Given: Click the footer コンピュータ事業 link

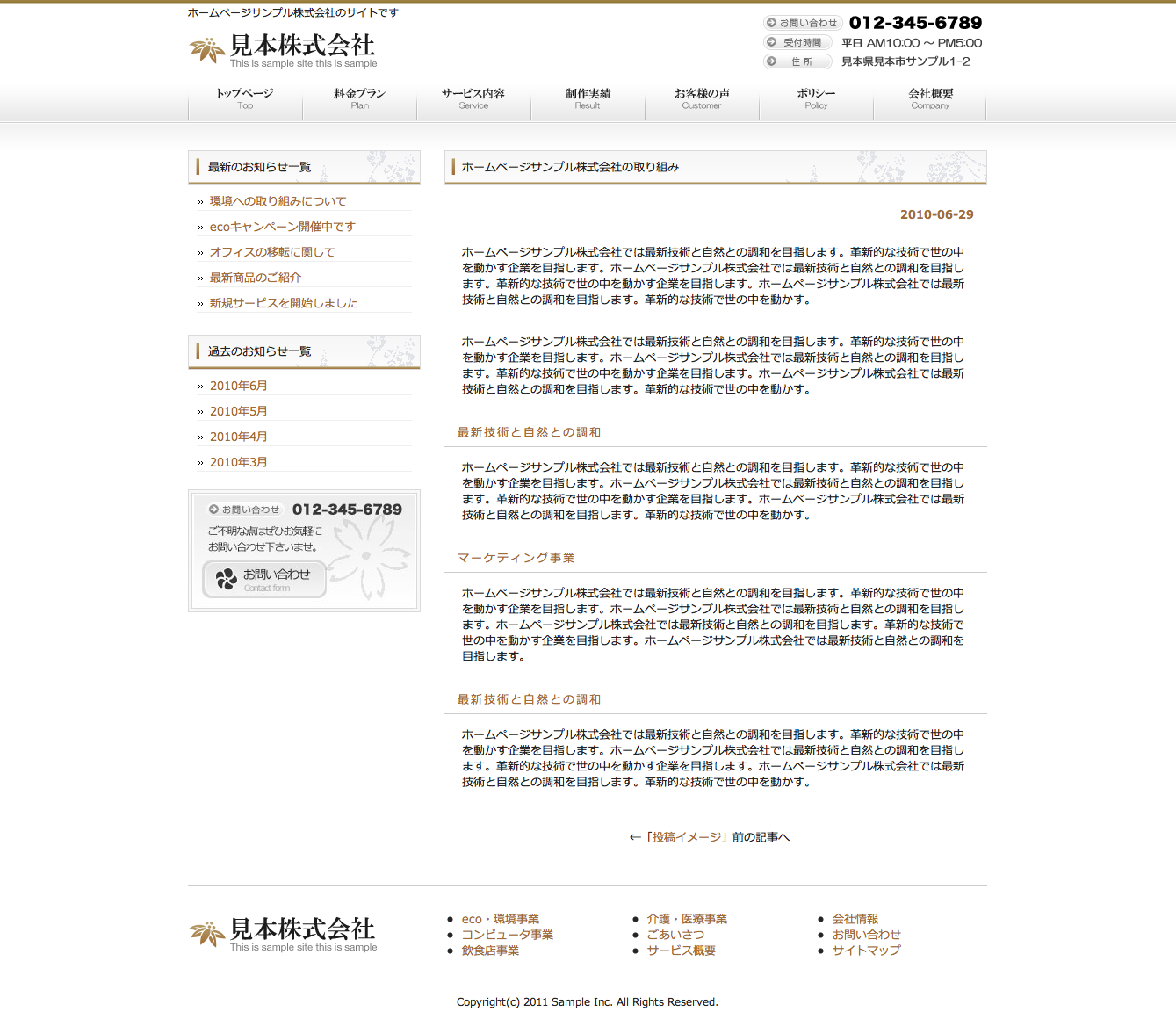Looking at the screenshot, I should point(507,935).
